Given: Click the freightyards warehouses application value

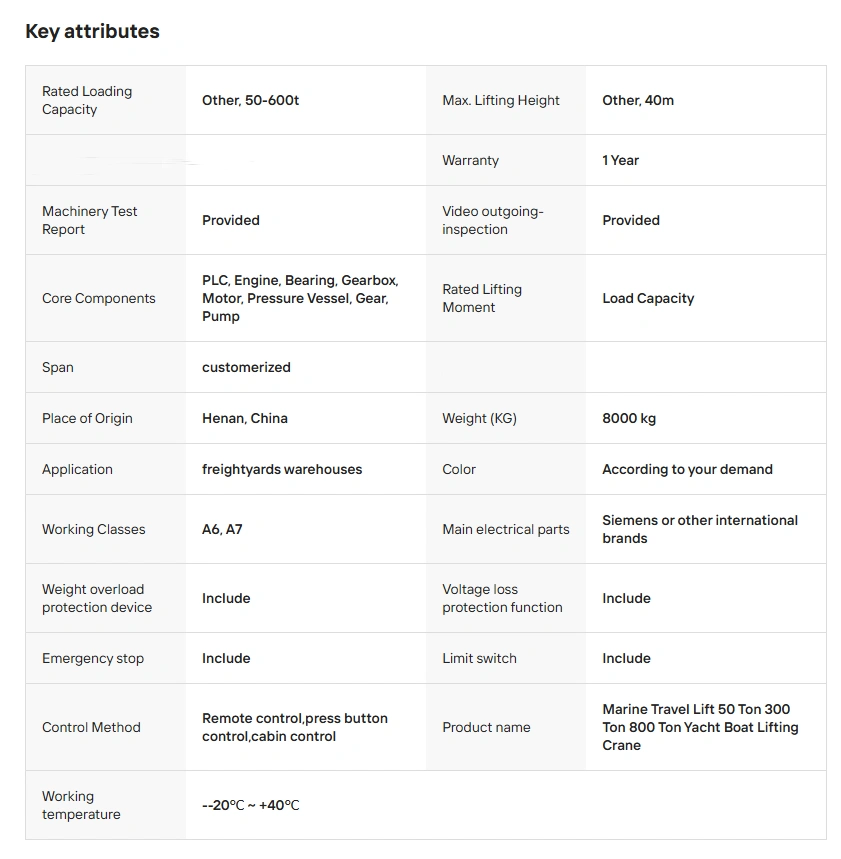Looking at the screenshot, I should (x=282, y=469).
